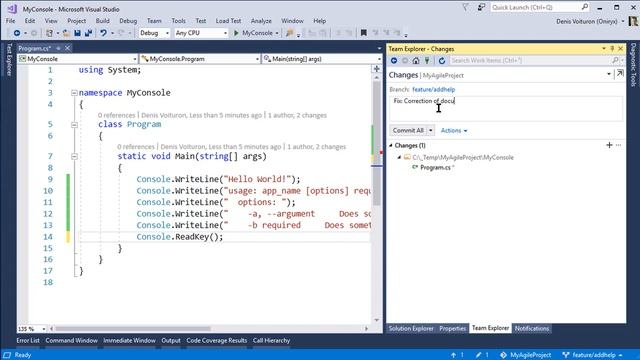Click the editor vertical scrollbar thumb
The image size is (640, 360).
click(377, 144)
